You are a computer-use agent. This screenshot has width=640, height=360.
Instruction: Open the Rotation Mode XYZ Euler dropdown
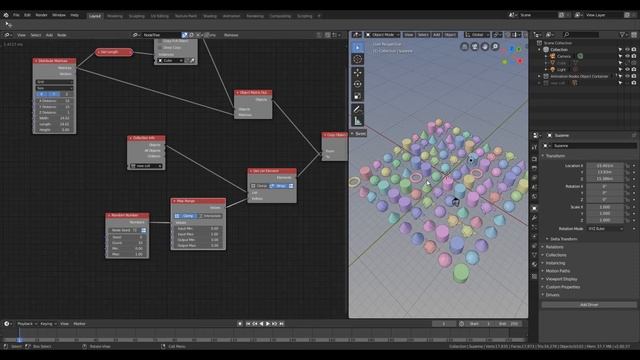coord(605,229)
